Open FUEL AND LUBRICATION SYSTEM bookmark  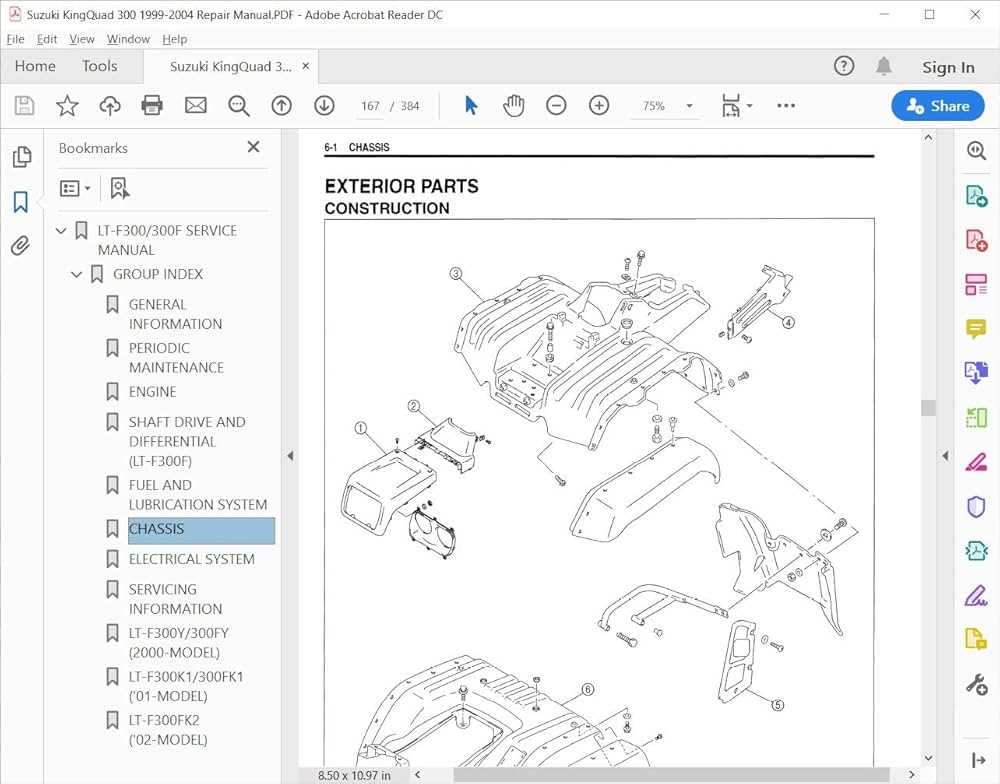point(198,495)
